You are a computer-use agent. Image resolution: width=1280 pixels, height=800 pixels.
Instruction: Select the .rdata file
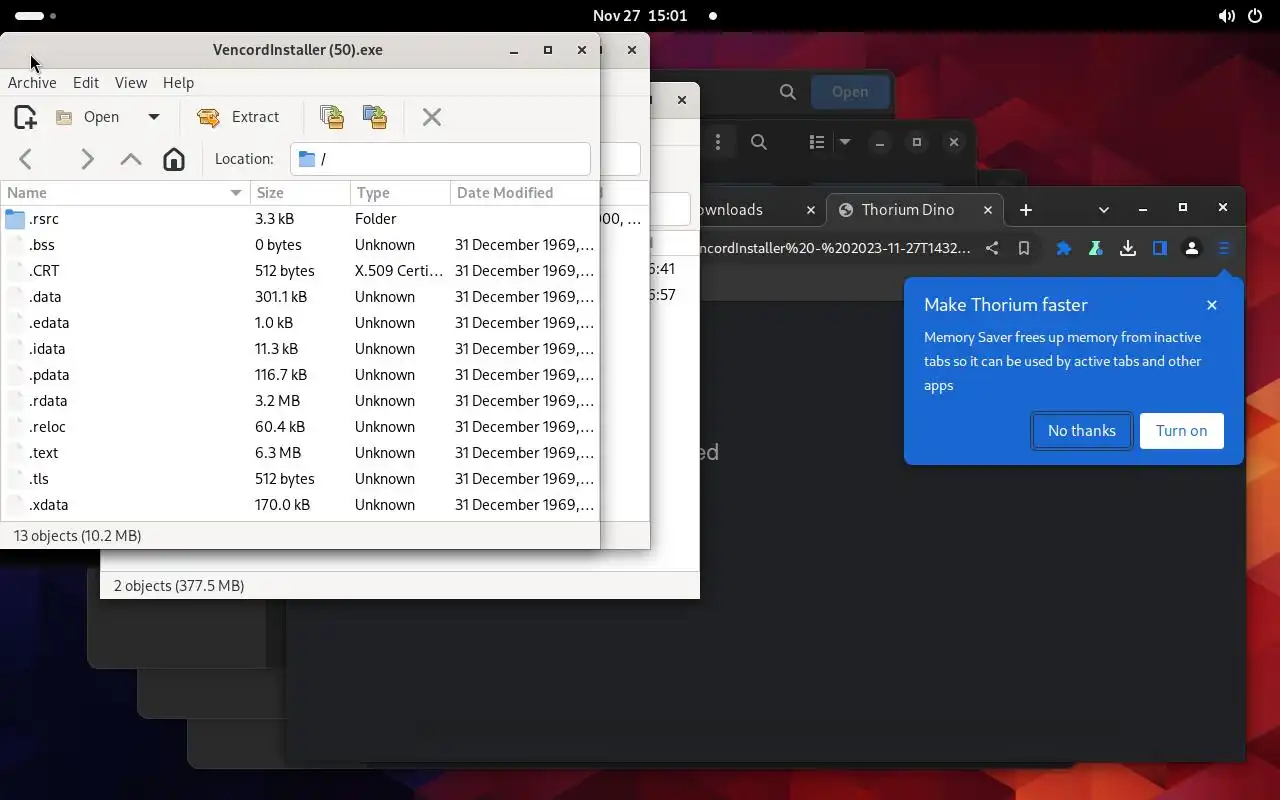click(x=300, y=401)
